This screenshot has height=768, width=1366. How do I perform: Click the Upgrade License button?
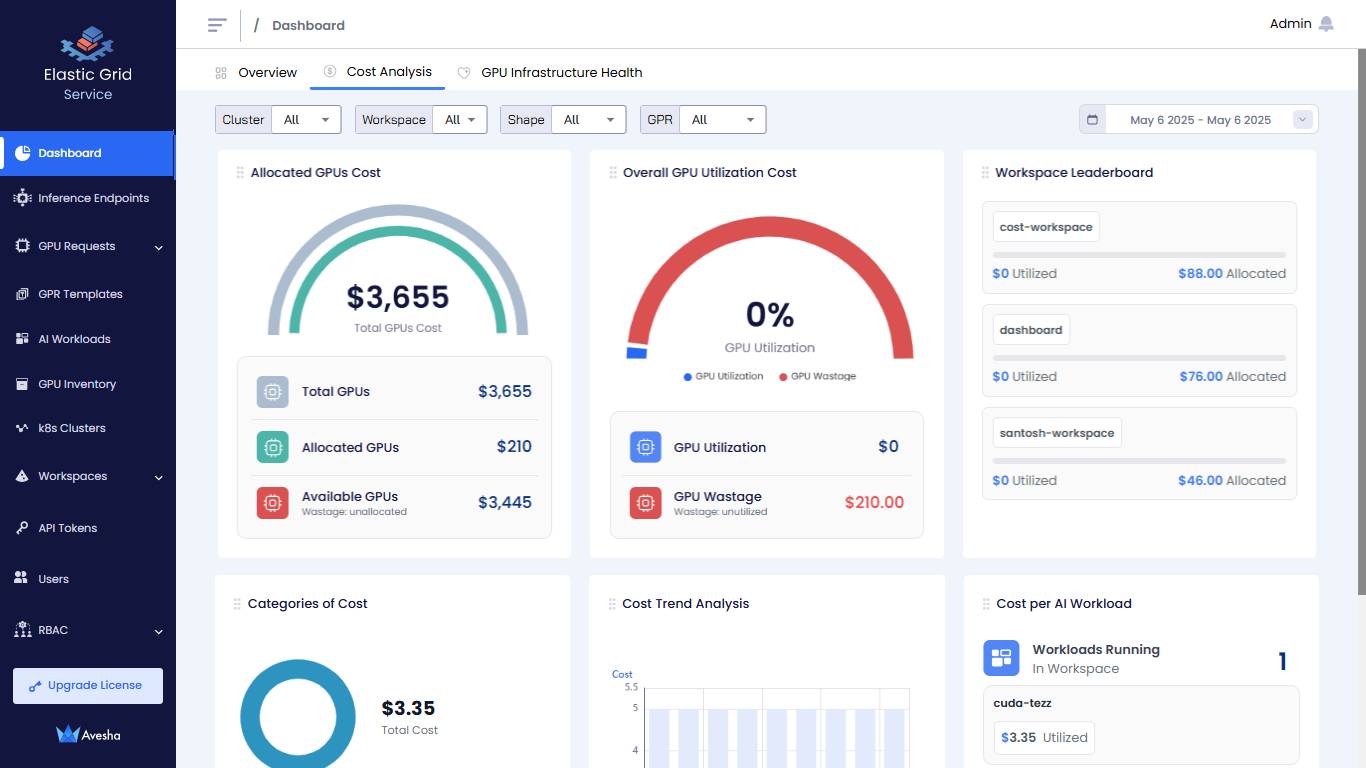[88, 686]
